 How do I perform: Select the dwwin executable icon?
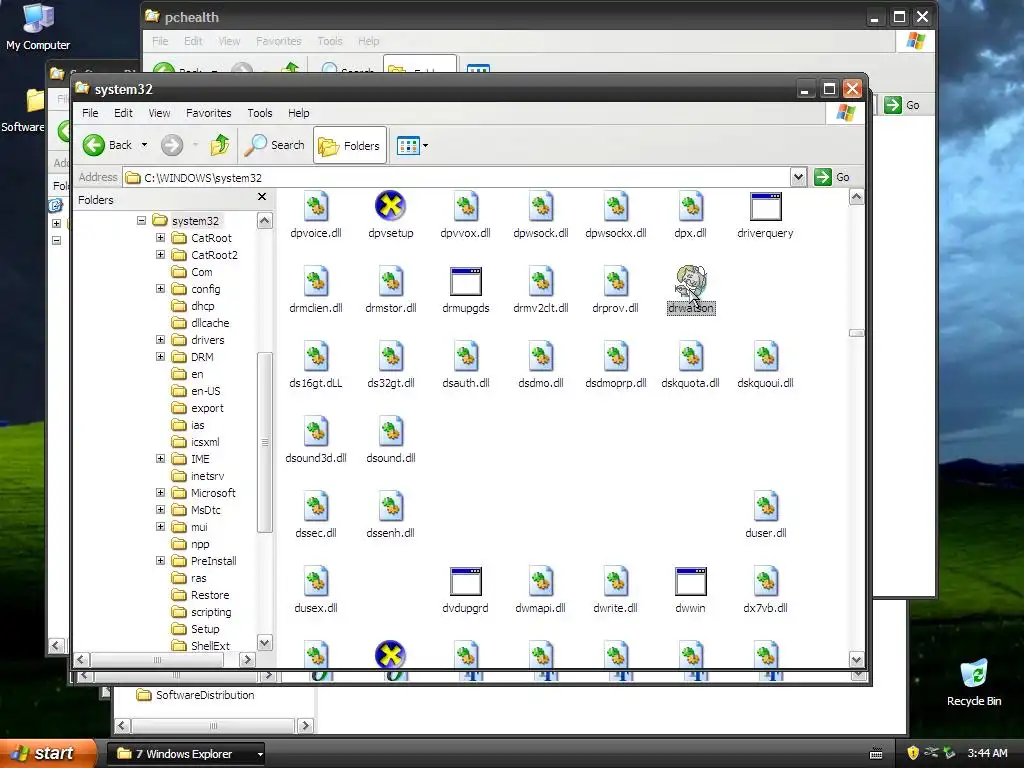[690, 582]
